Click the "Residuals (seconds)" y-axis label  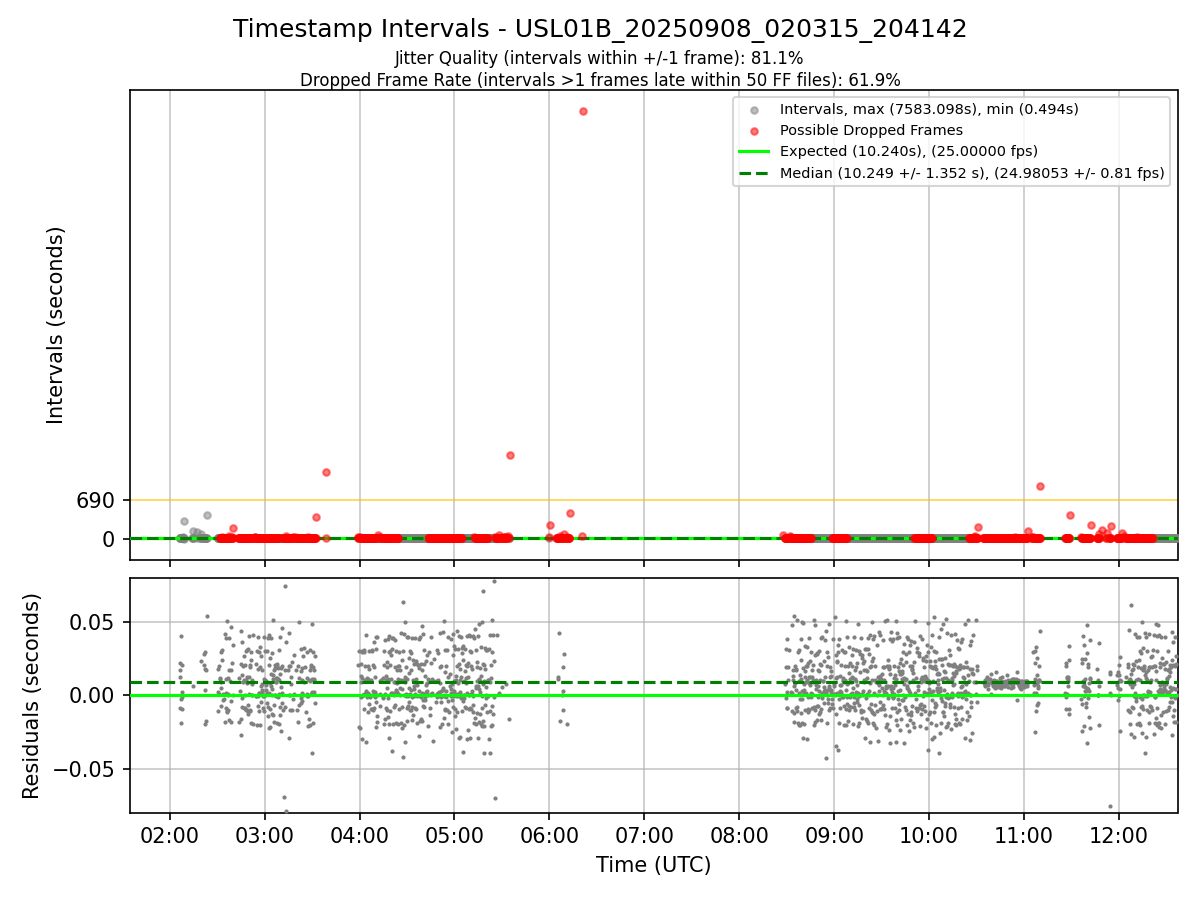32,696
